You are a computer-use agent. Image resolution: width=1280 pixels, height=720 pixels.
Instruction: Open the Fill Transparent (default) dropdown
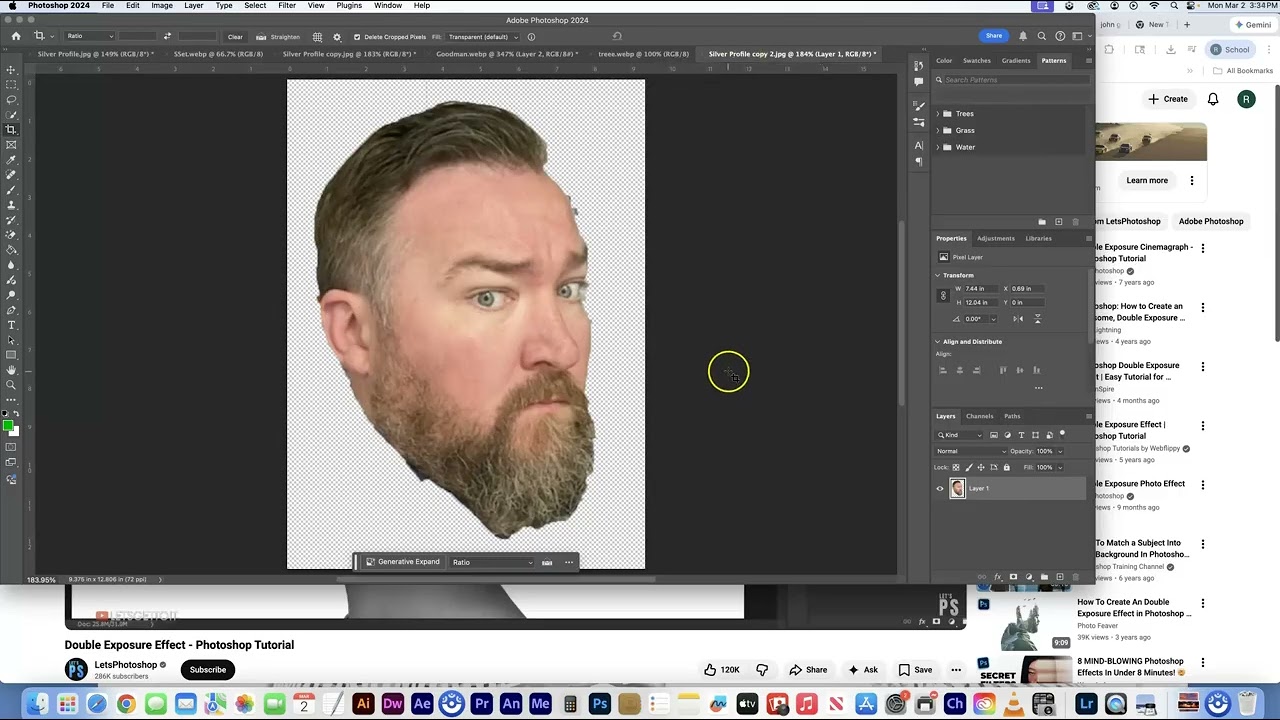pos(483,37)
